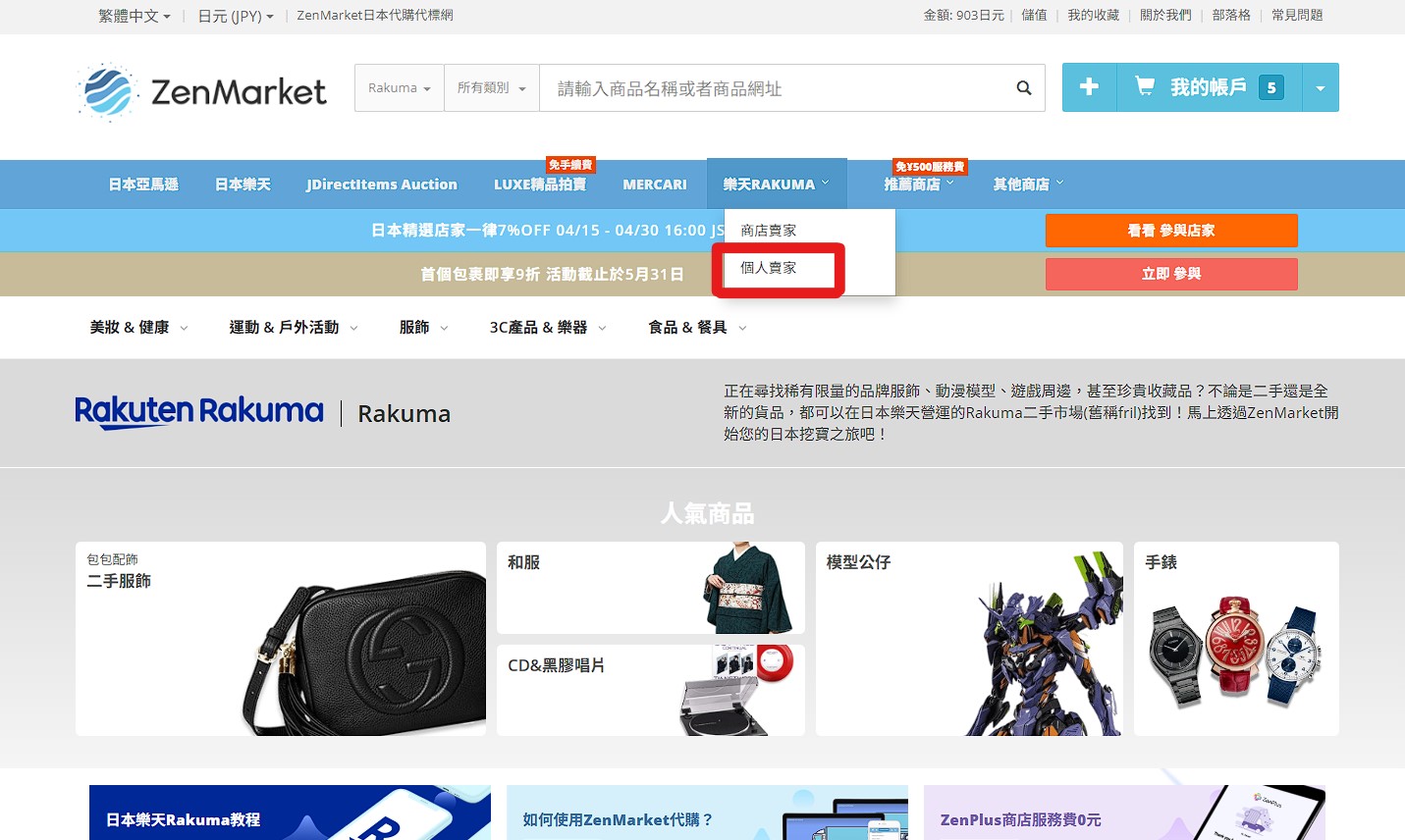Open the MERCARI navigation tab
The width and height of the screenshot is (1405, 840).
tap(654, 184)
